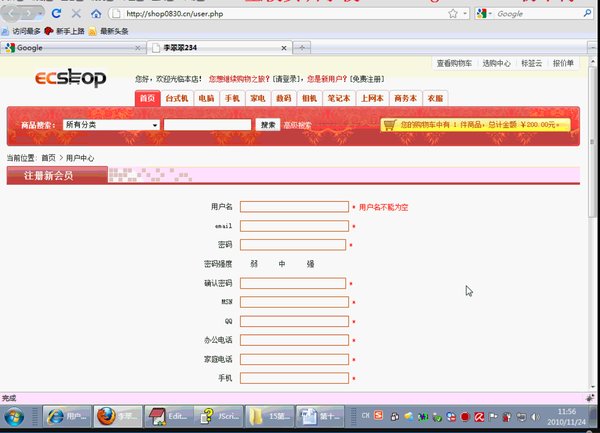This screenshot has height=433, width=600.
Task: Click the 手机 input field
Action: point(294,378)
